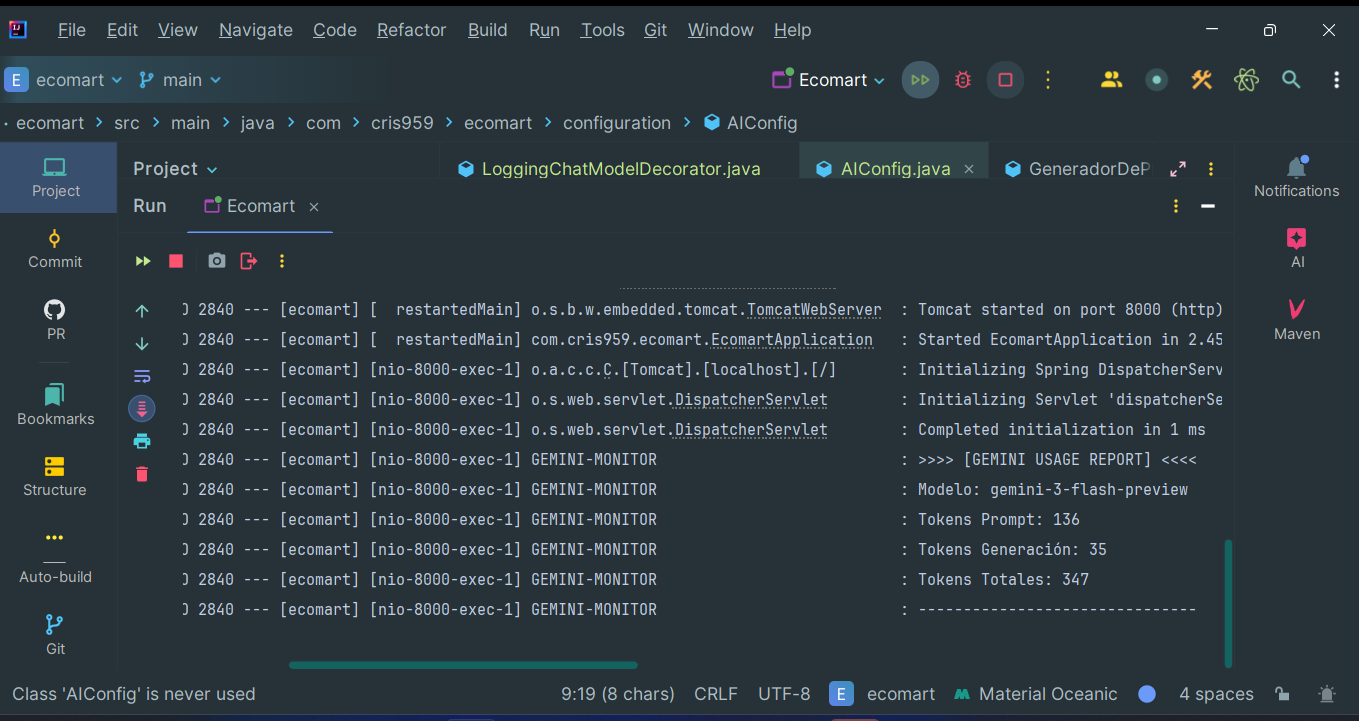Go down the stack trace with the down arrow
This screenshot has height=721, width=1359.
pos(142,344)
